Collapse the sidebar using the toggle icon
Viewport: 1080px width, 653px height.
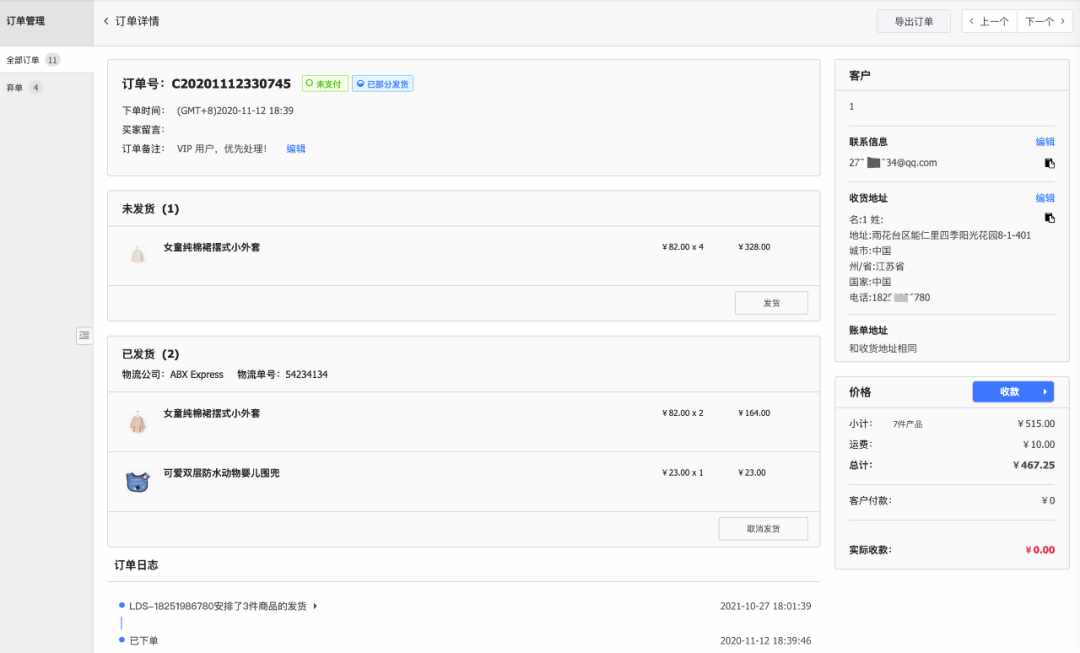tap(84, 335)
